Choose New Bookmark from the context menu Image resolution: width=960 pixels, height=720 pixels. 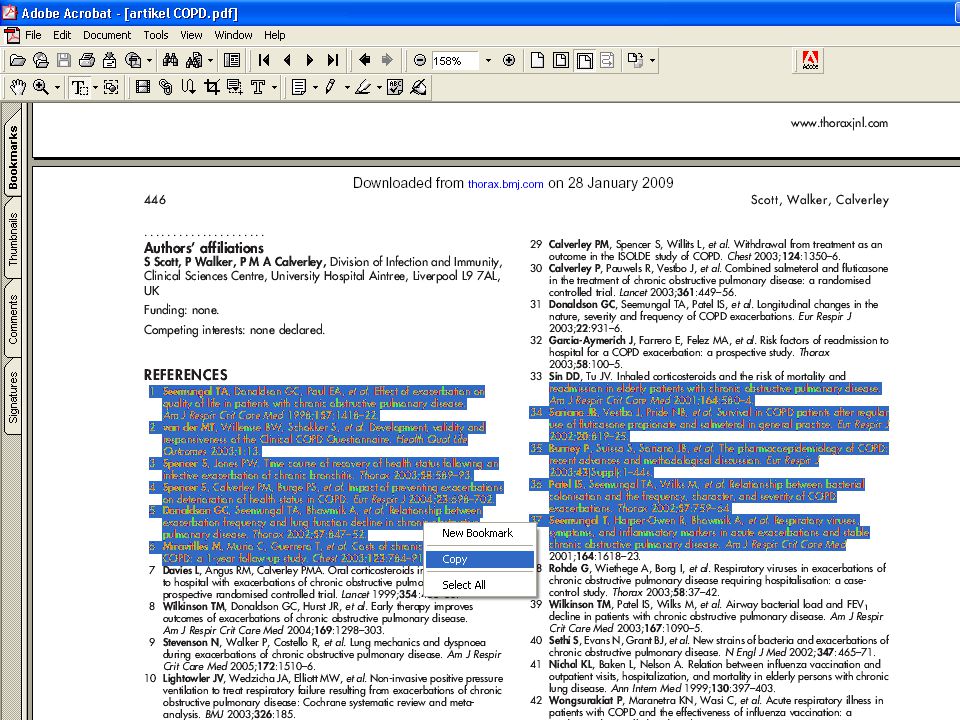(479, 533)
